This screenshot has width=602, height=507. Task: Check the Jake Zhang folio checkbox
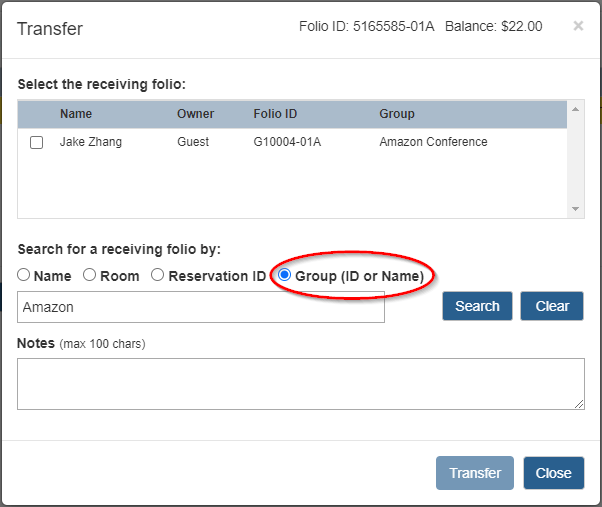37,143
